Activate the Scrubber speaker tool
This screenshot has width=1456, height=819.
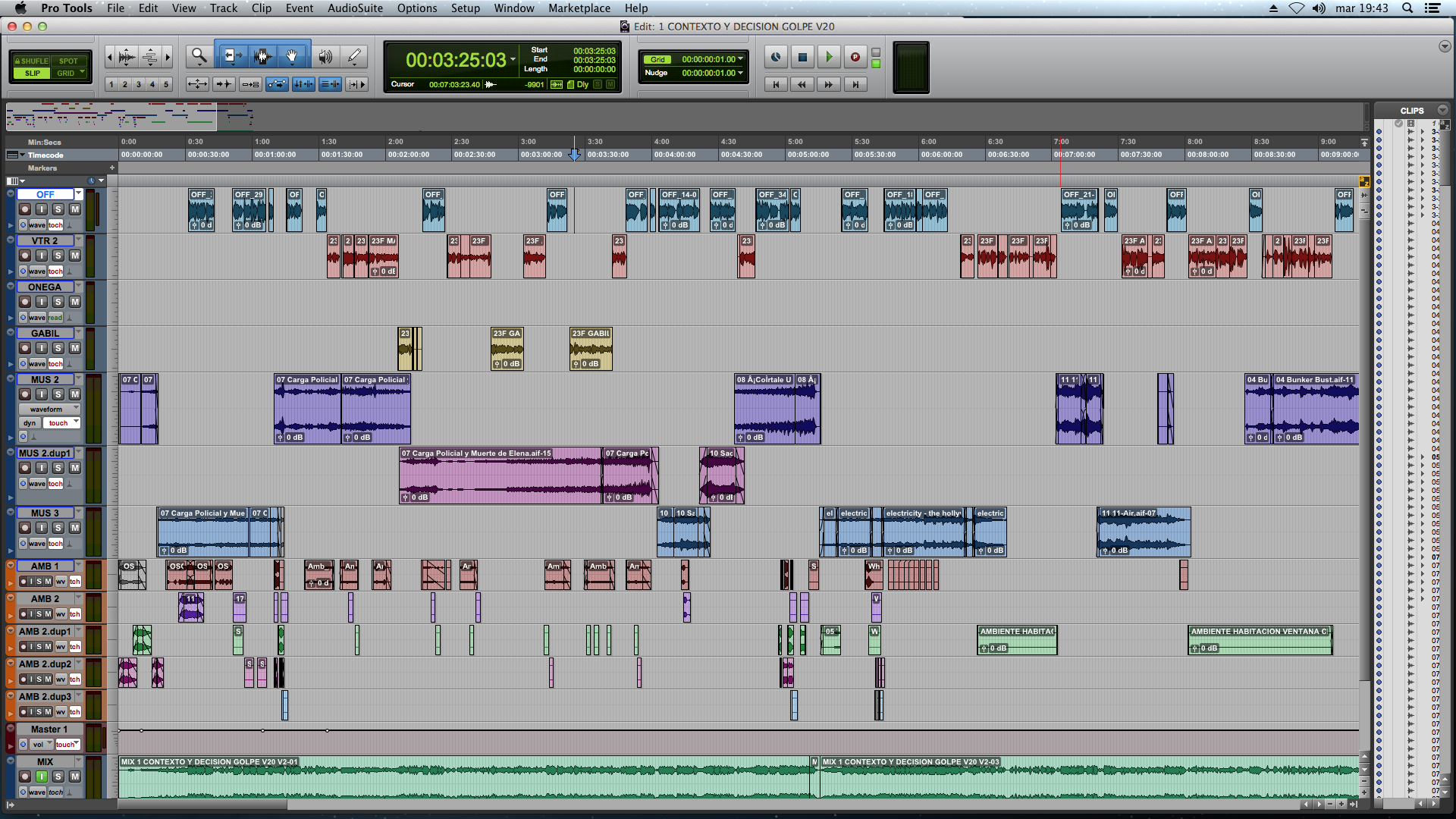325,56
